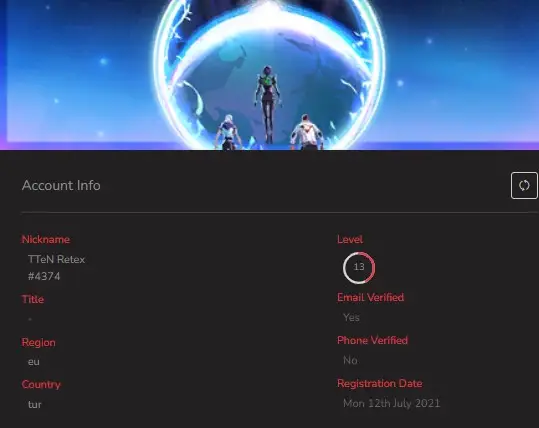Click the Country label
Image resolution: width=539 pixels, height=428 pixels.
click(x=41, y=384)
